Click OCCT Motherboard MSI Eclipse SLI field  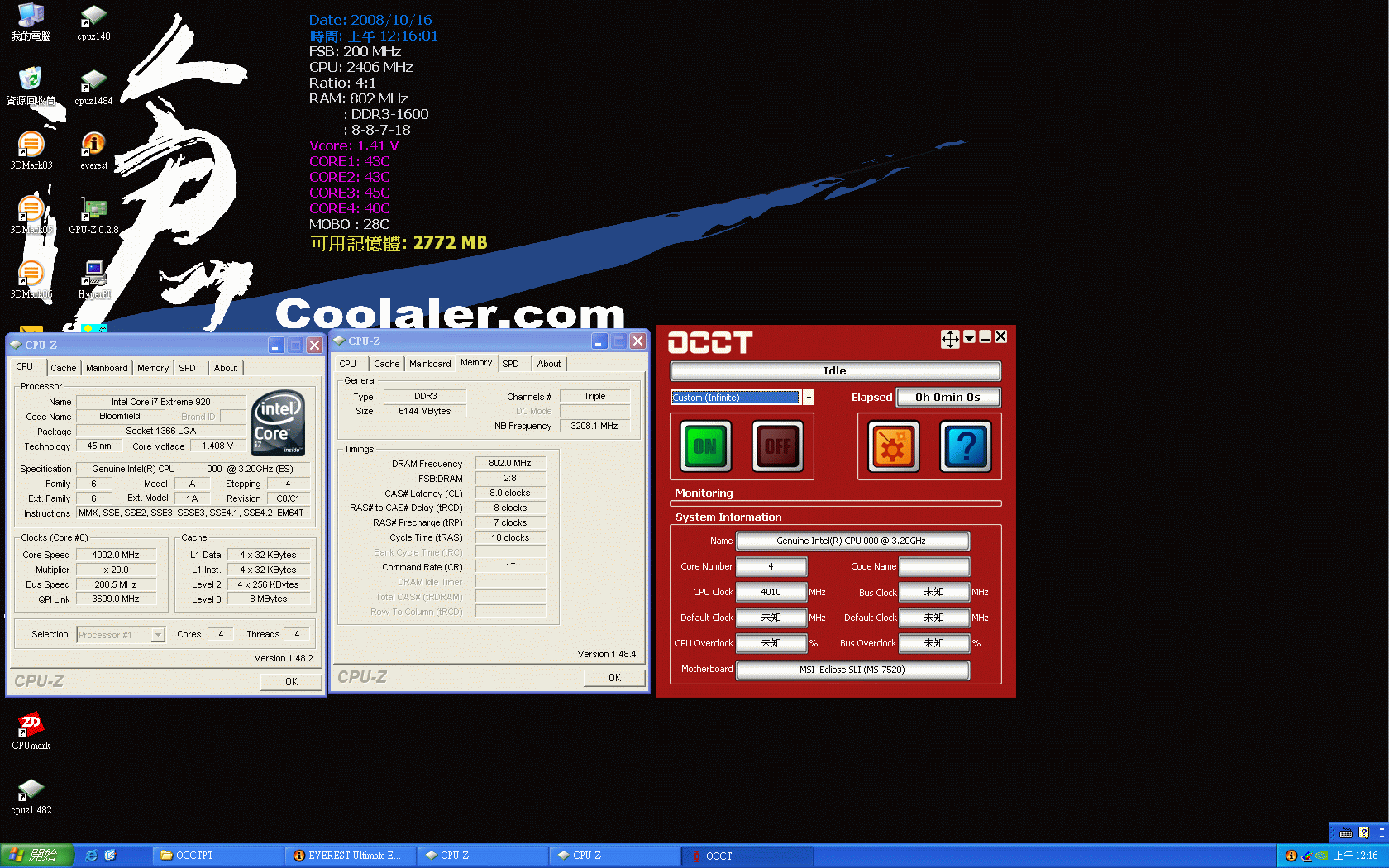[852, 670]
